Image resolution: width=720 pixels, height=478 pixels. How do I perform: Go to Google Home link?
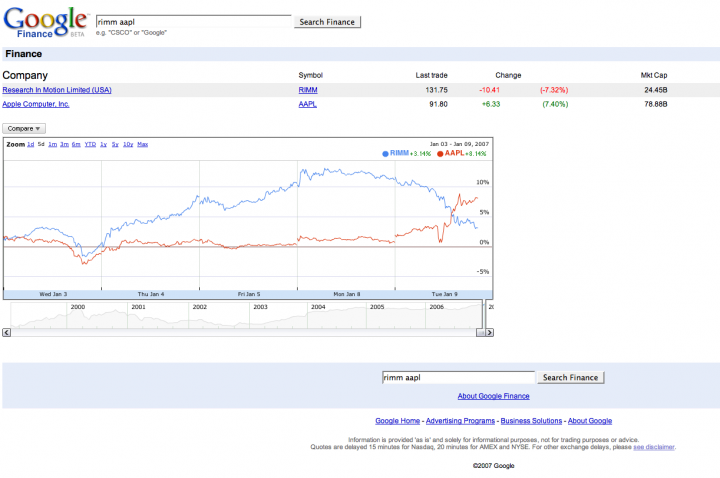(397, 421)
